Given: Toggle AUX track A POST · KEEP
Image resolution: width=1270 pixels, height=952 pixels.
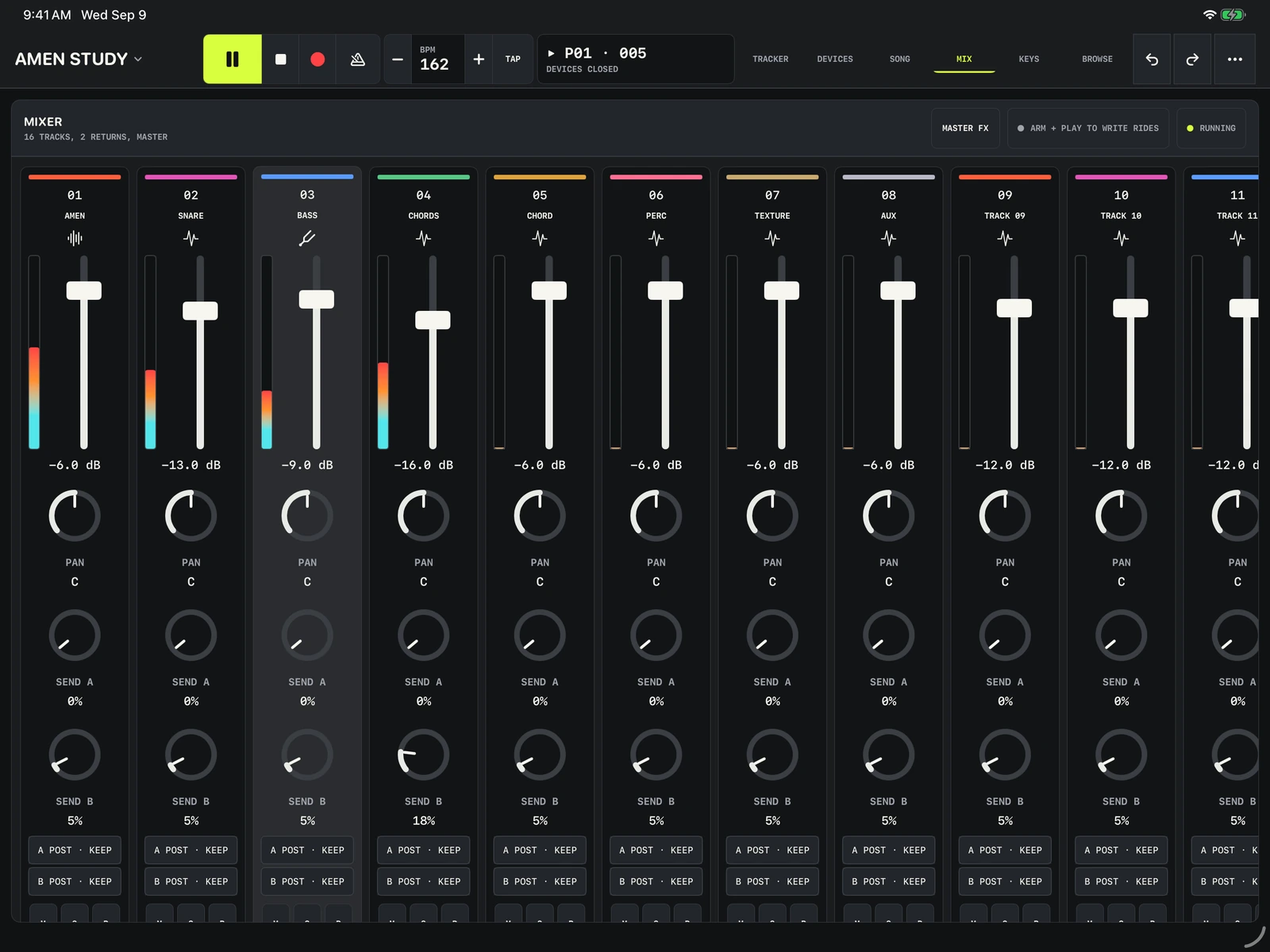Looking at the screenshot, I should click(x=889, y=850).
